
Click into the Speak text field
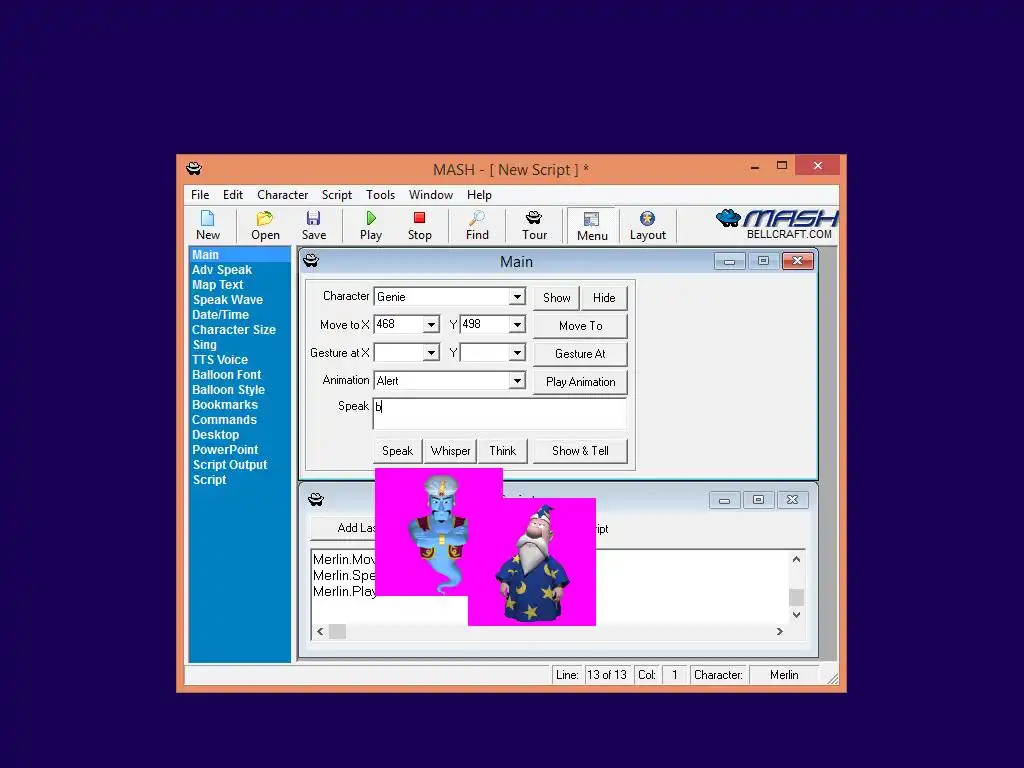tap(500, 413)
